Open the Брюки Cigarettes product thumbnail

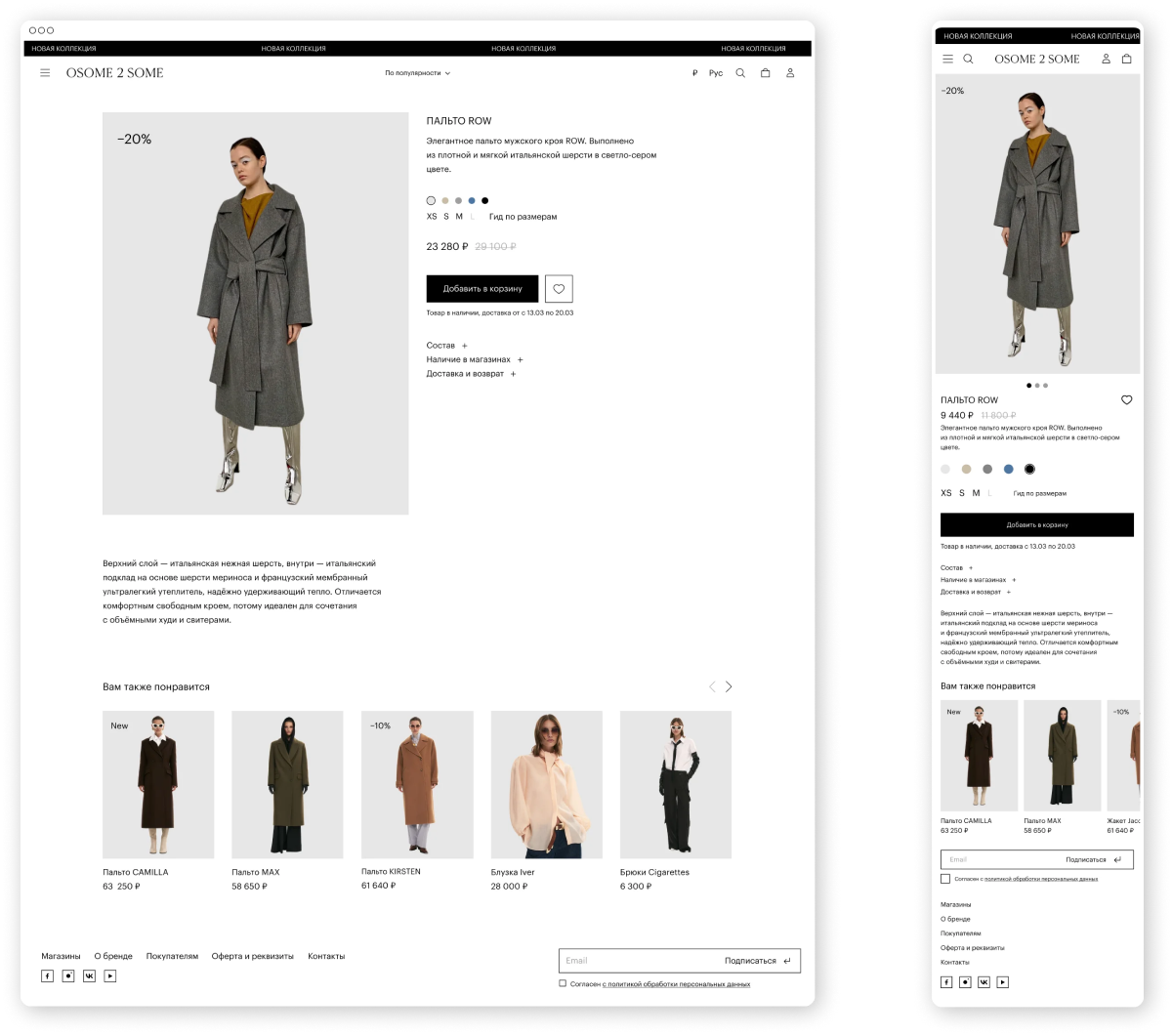click(x=676, y=785)
